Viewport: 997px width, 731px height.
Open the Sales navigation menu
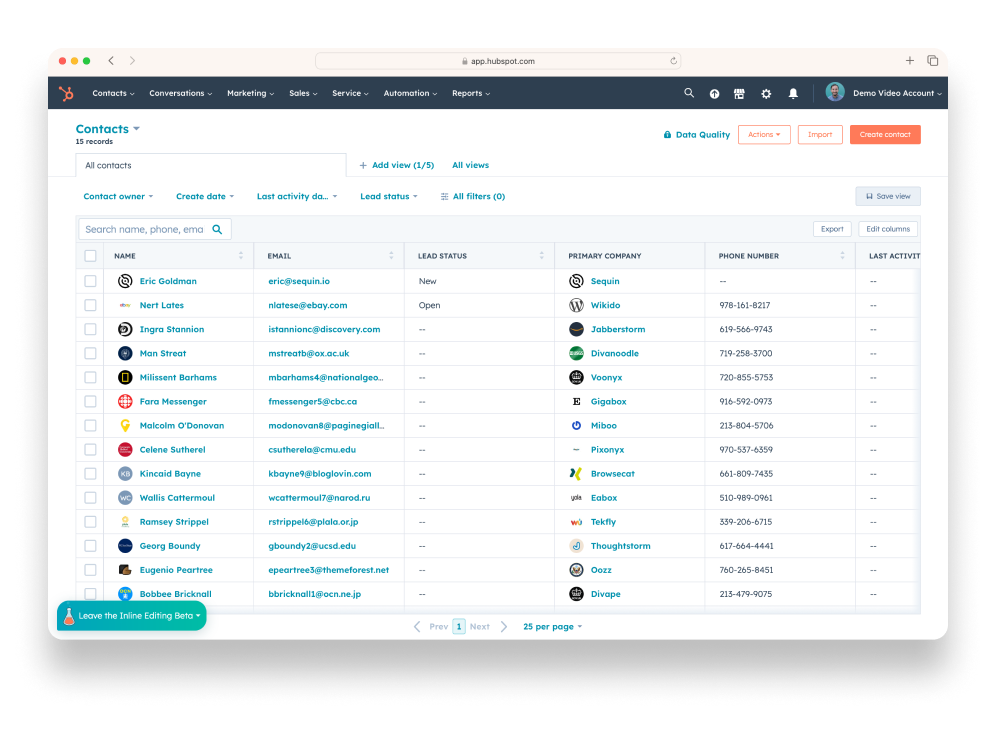pos(302,93)
